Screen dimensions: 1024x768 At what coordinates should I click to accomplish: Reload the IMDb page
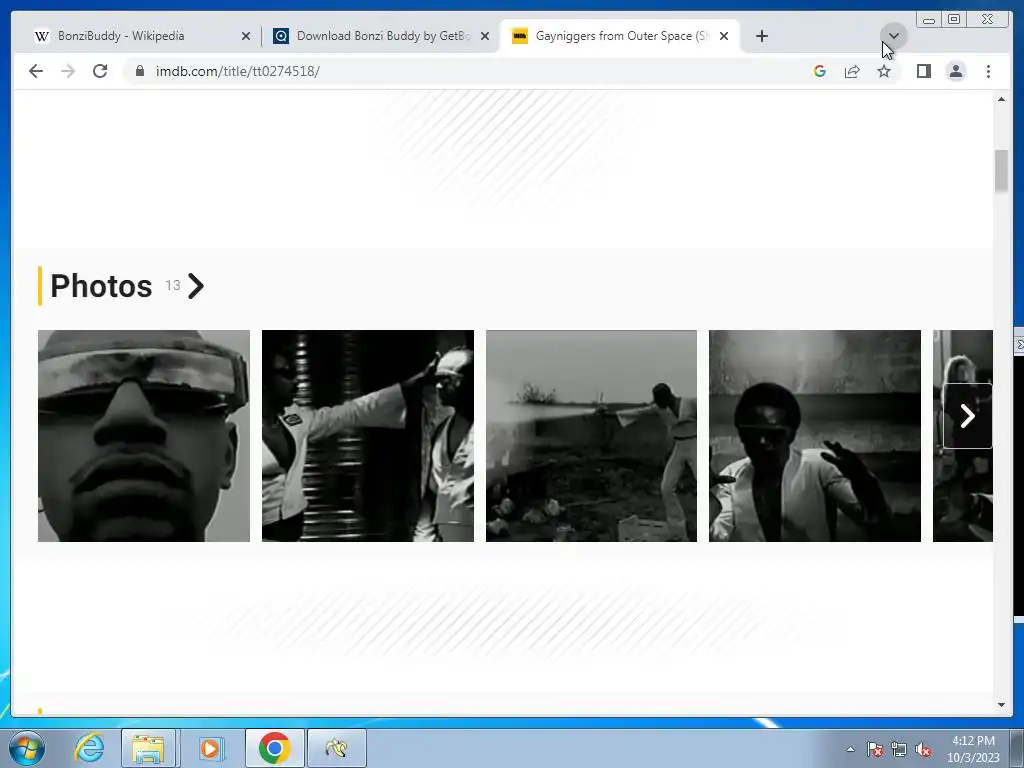(100, 71)
